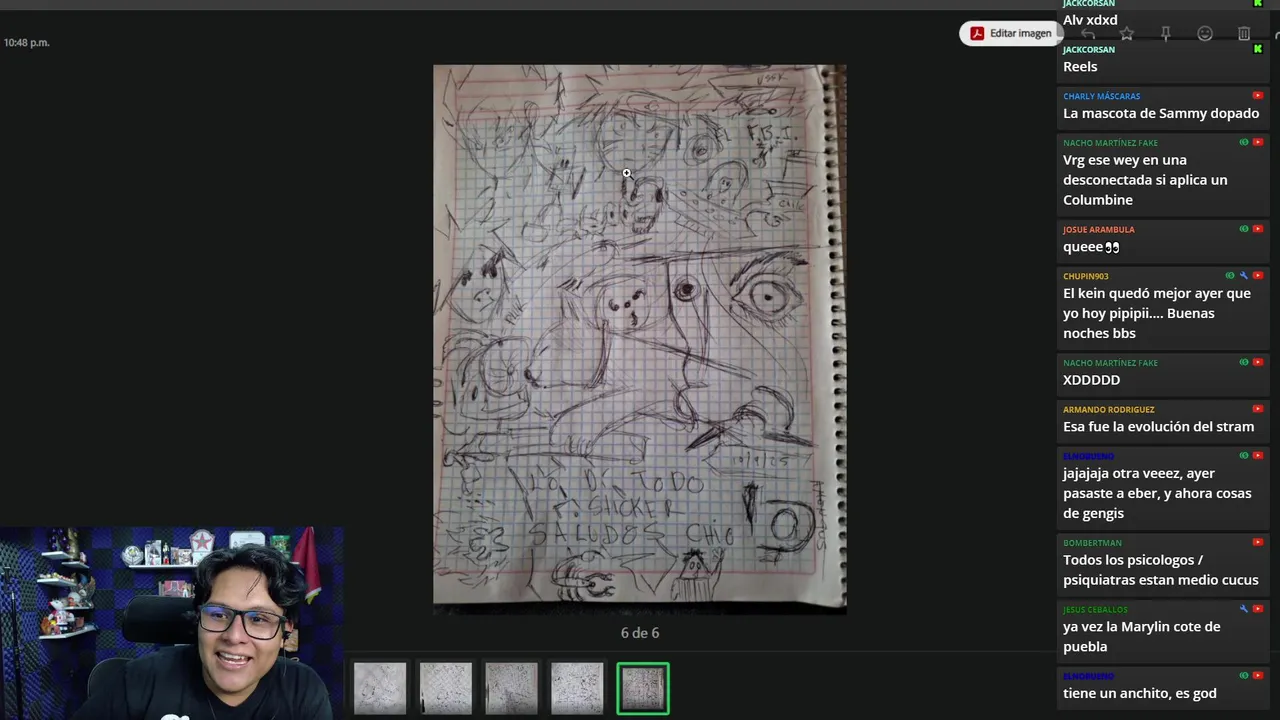Viewport: 1280px width, 720px height.
Task: Click the pin message icon in chat toolbar
Action: (1166, 34)
